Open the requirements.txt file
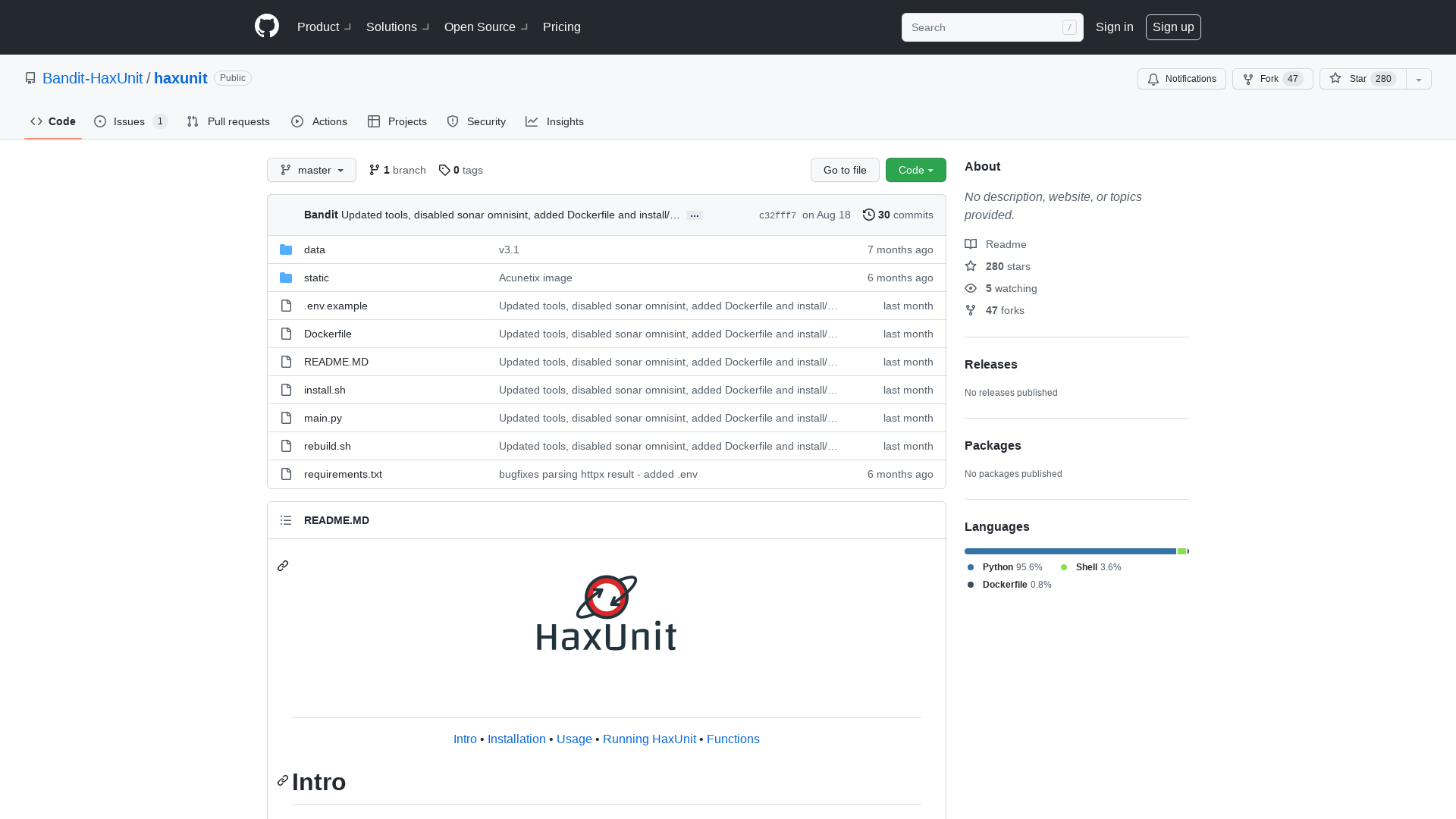This screenshot has height=819, width=1456. (343, 474)
